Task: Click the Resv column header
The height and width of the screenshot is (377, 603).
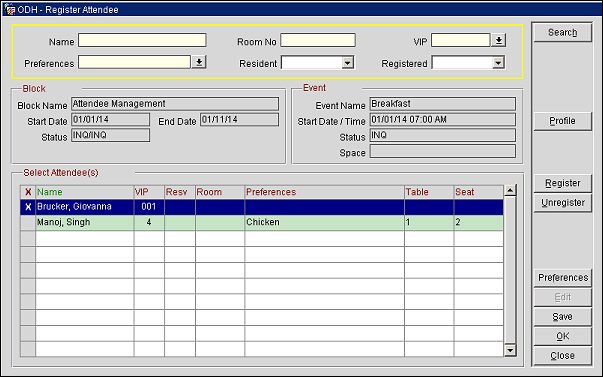Action: click(x=180, y=192)
